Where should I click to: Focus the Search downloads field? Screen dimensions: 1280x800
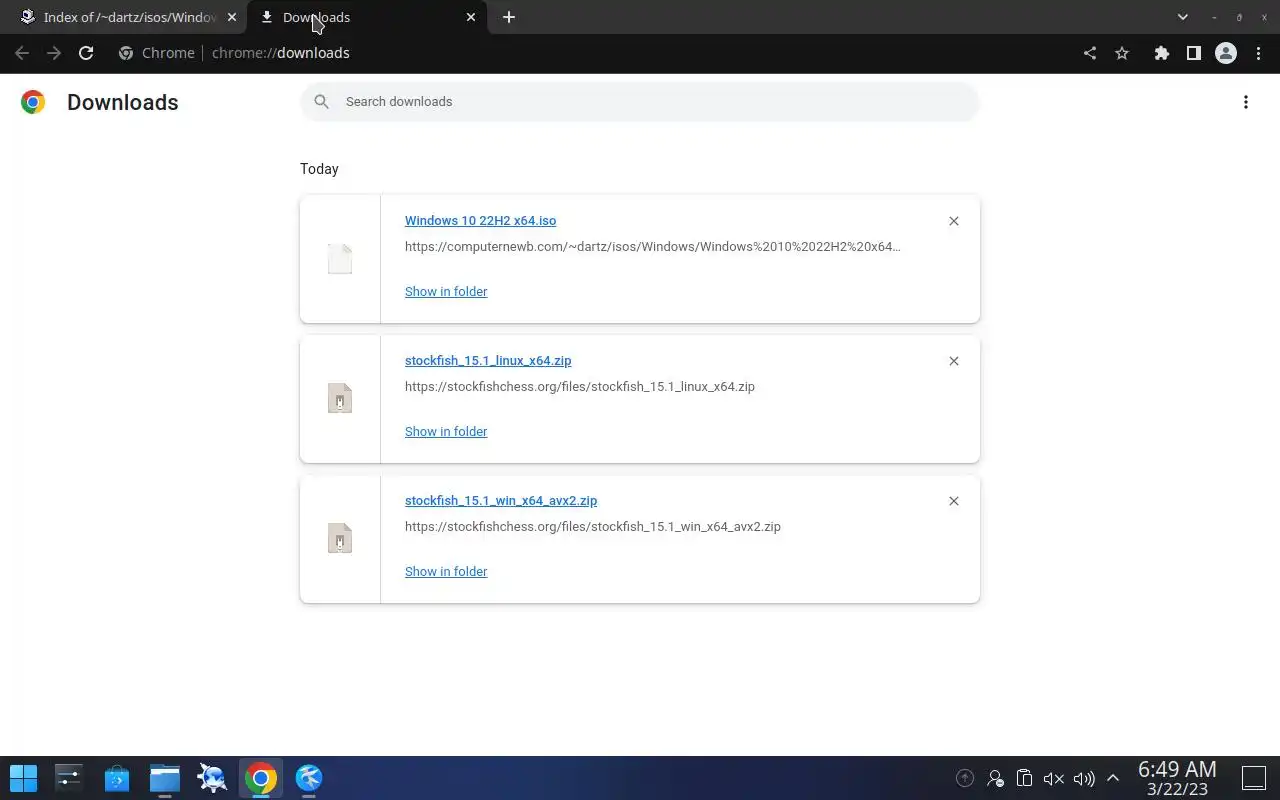point(640,102)
